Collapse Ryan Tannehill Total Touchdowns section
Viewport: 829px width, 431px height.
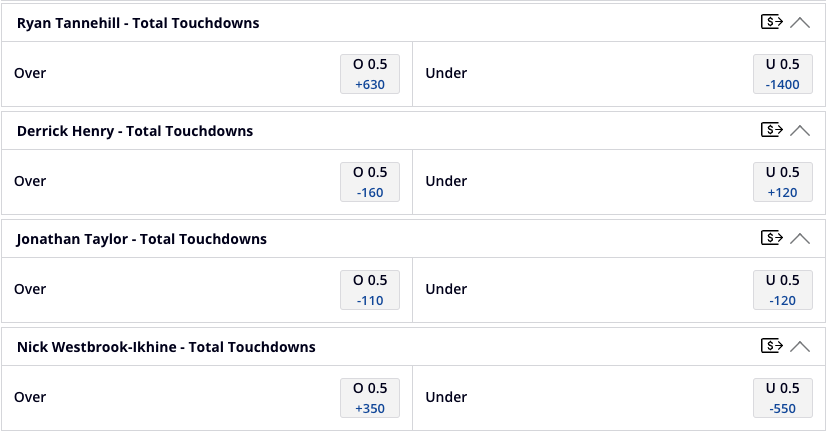pos(800,23)
